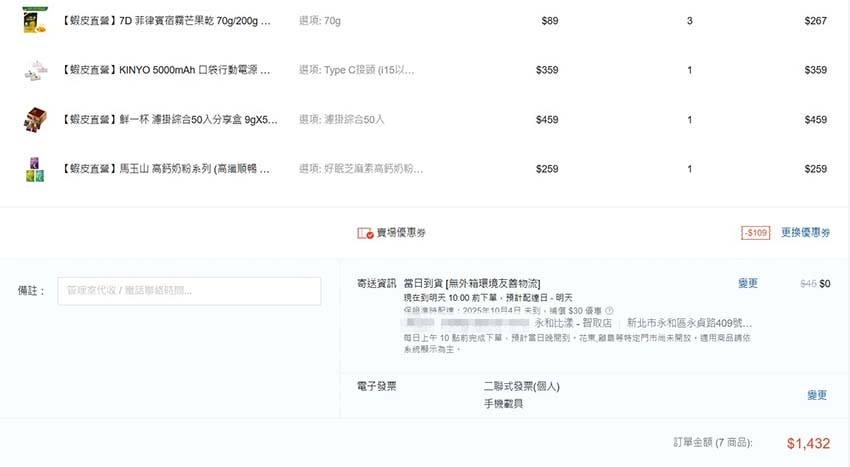Screen dimensions: 850x467
Task: Click subtotal $267
Action: pyautogui.click(x=815, y=21)
